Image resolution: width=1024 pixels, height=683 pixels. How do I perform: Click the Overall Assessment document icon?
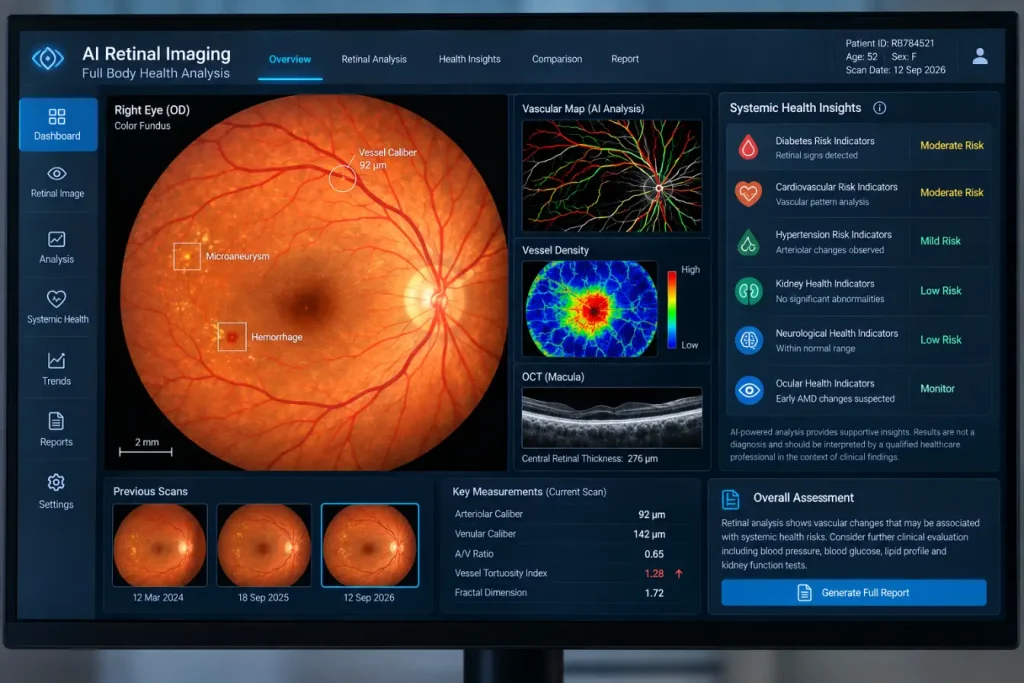(730, 500)
